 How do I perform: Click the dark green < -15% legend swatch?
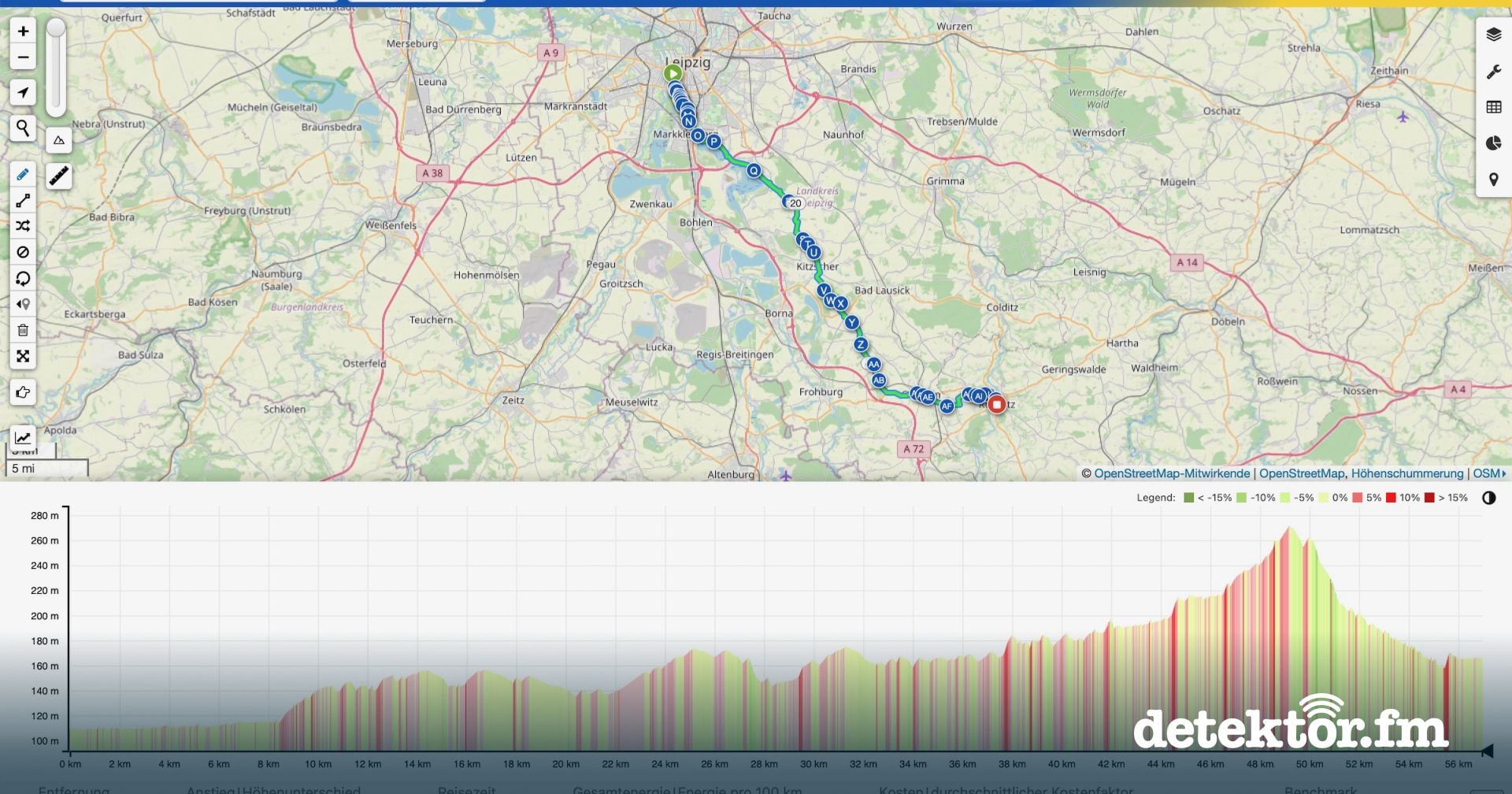click(1189, 498)
